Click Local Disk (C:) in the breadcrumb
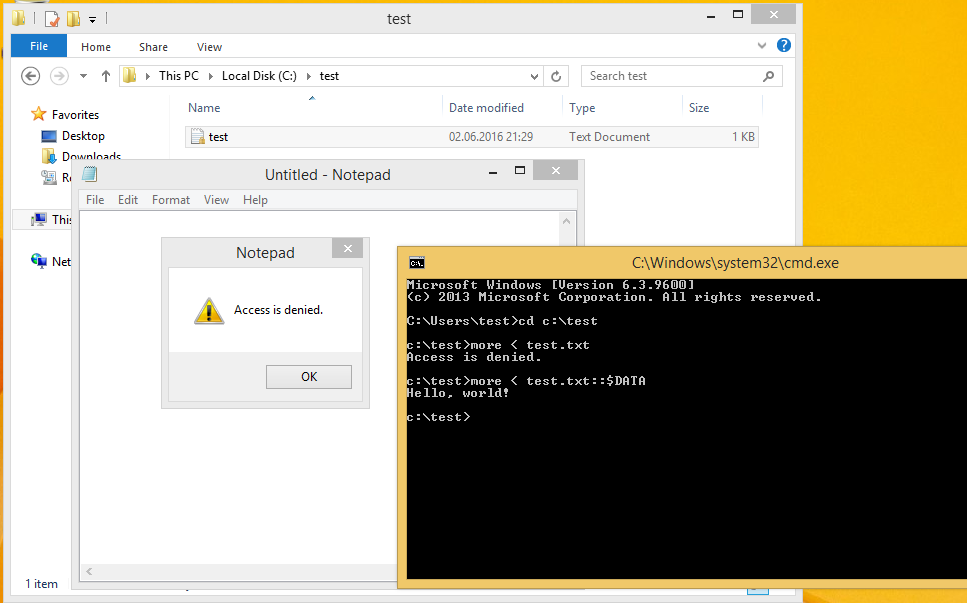The height and width of the screenshot is (603, 967). (x=259, y=76)
